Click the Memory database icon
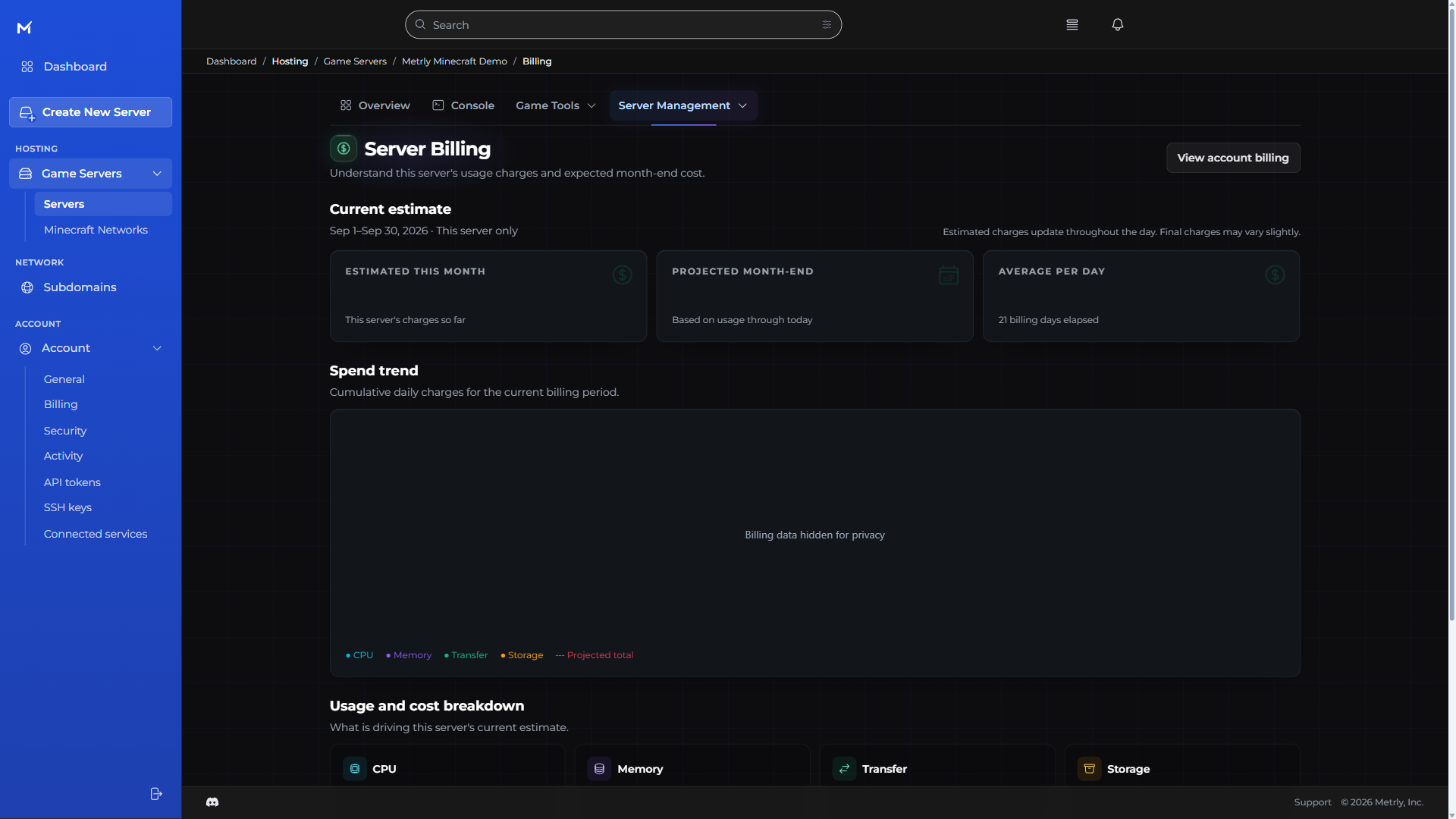The image size is (1456, 819). click(x=599, y=769)
